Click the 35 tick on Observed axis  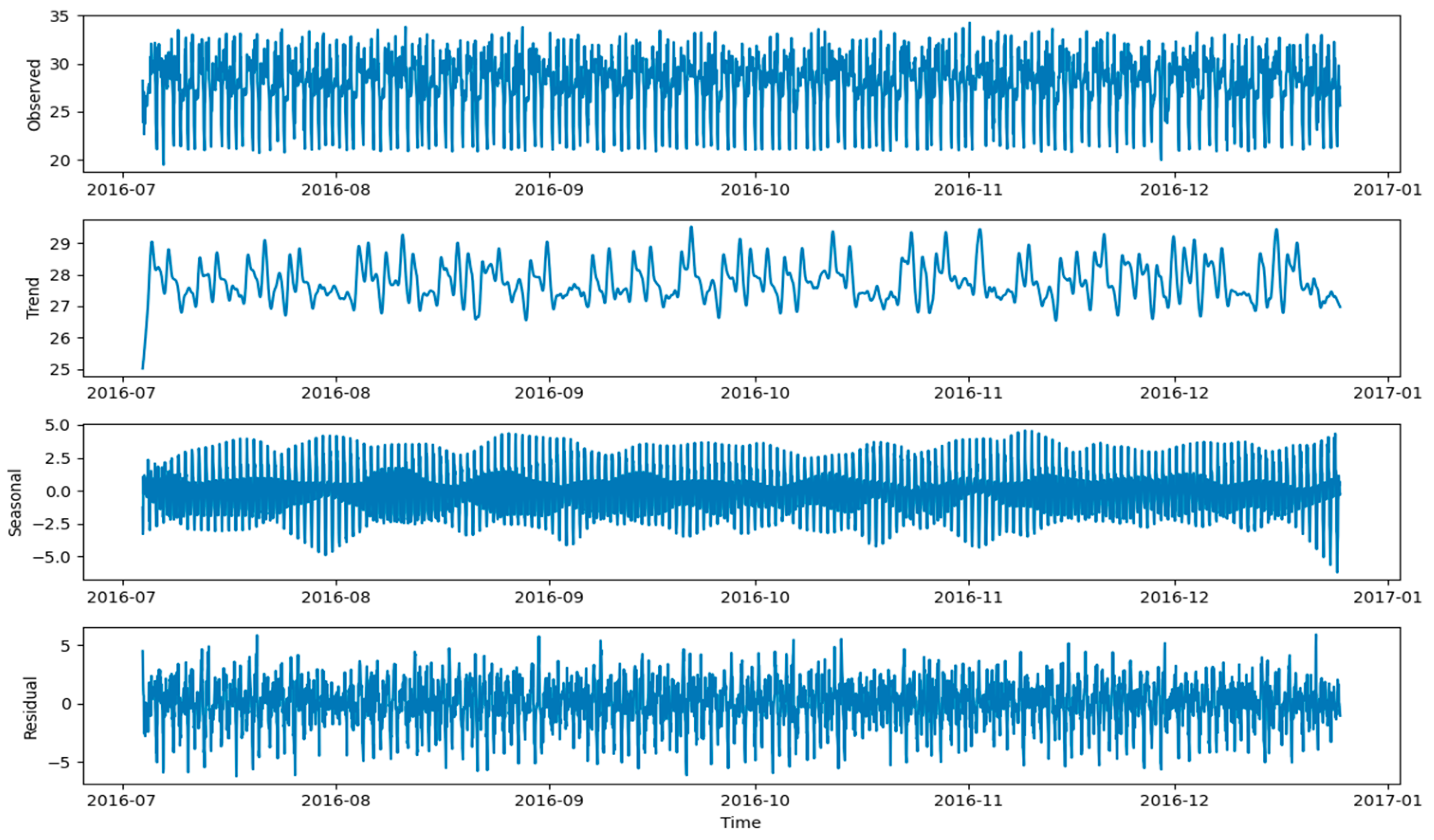pos(59,17)
